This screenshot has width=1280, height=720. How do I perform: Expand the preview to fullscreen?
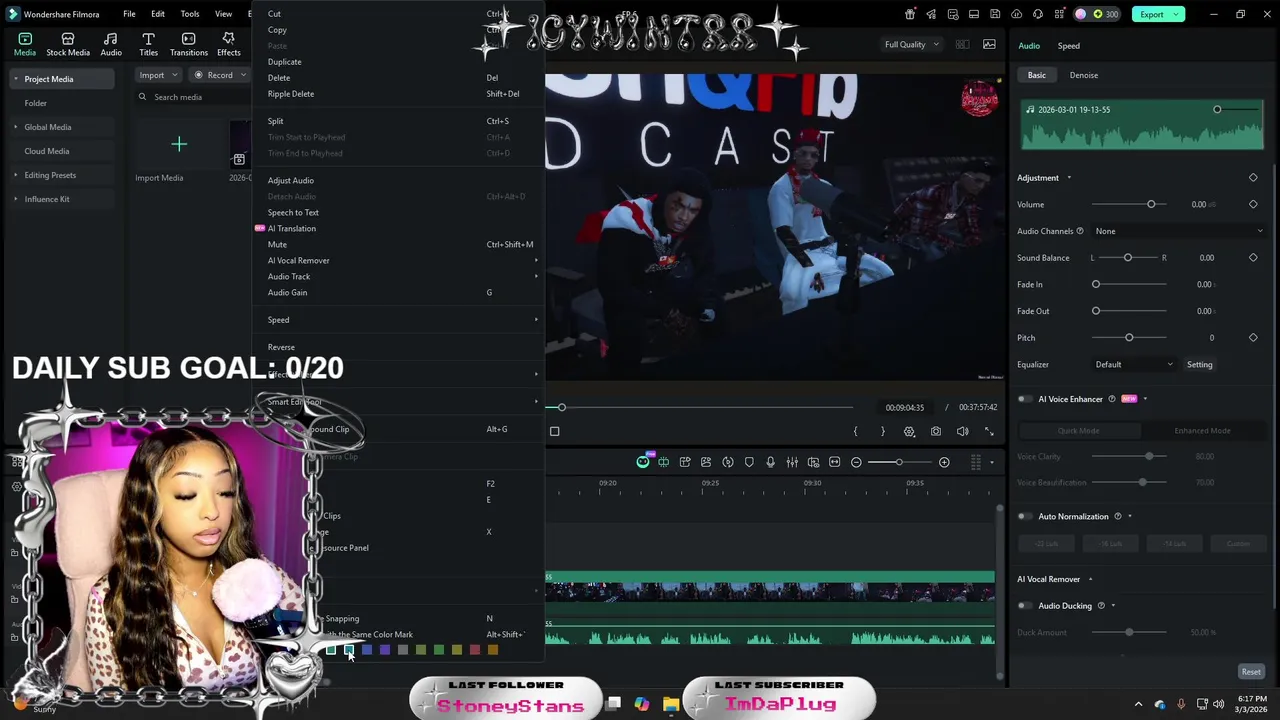tap(989, 431)
